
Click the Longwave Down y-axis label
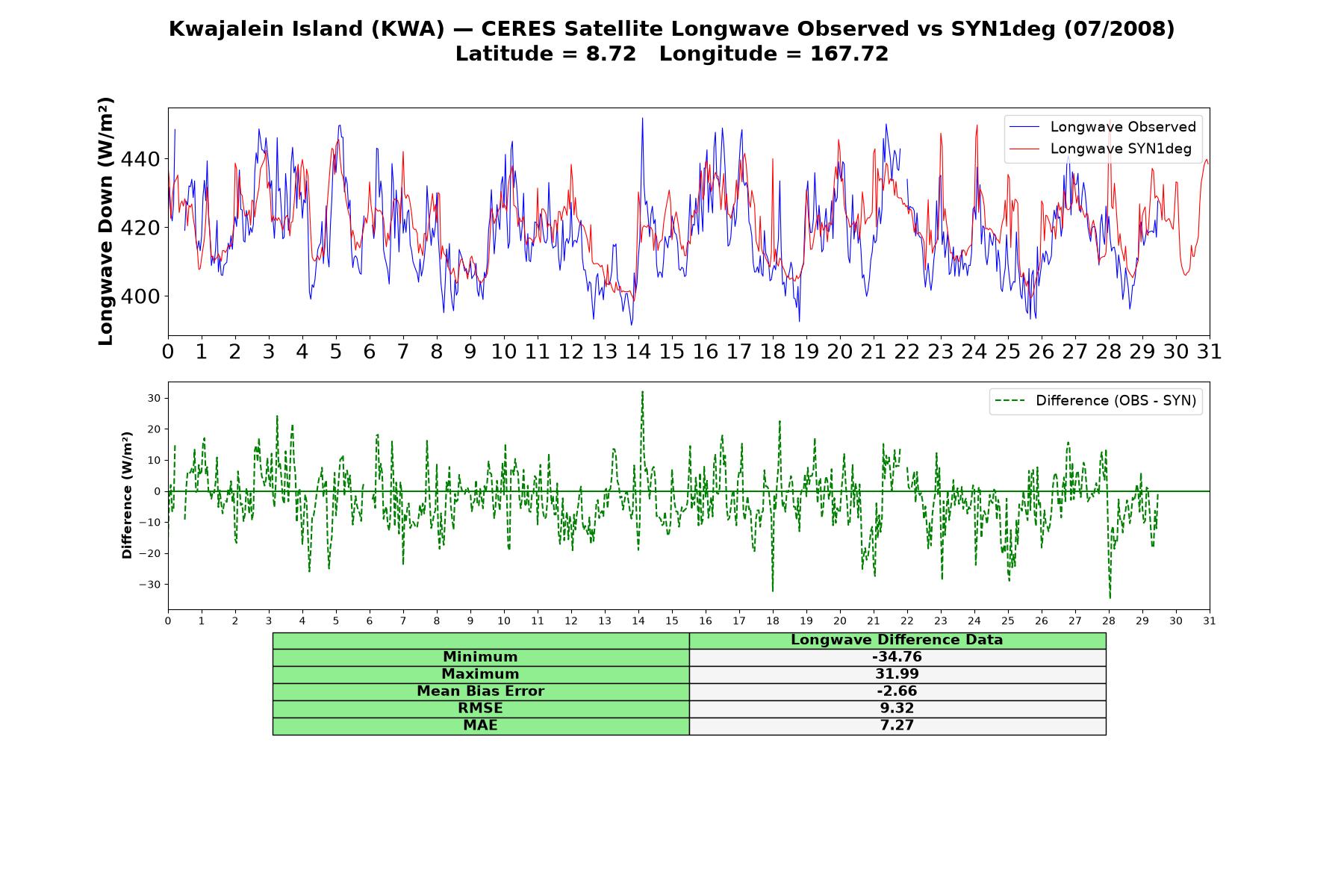point(106,221)
